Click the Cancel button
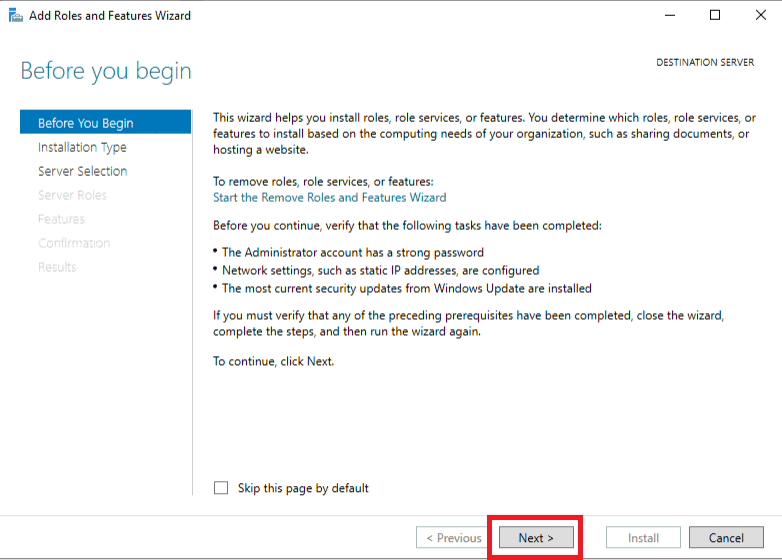The height and width of the screenshot is (560, 782). 726,538
